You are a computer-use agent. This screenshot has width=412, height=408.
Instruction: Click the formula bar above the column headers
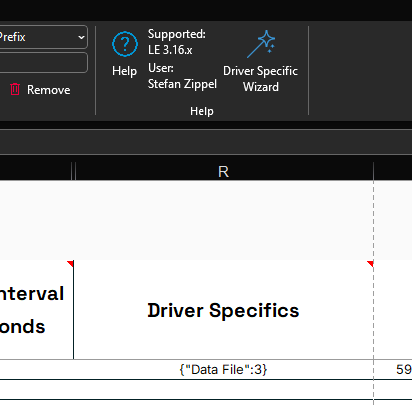(206, 142)
